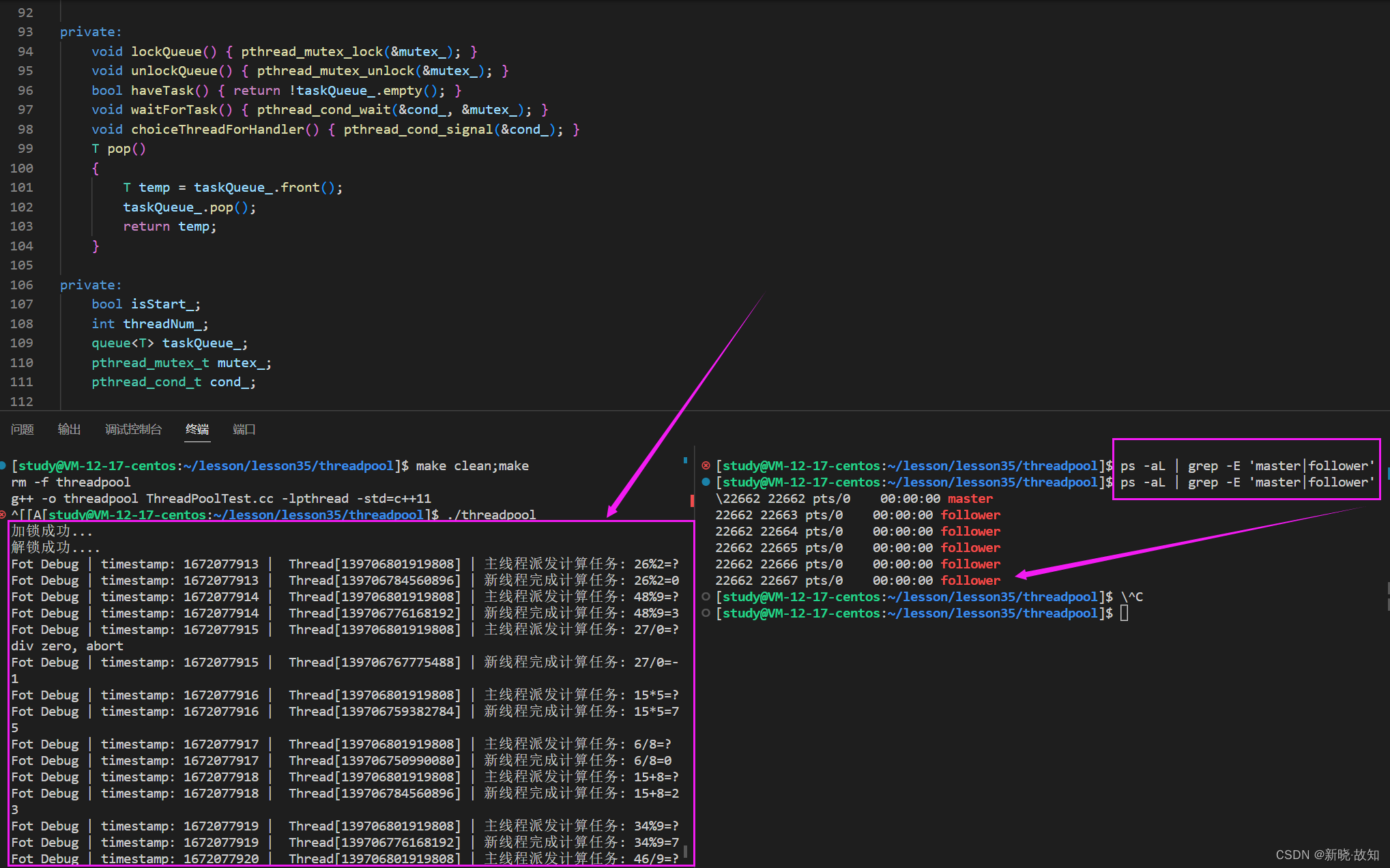The width and height of the screenshot is (1390, 868).
Task: Click hollow circle marker beside \^C prompt
Action: click(706, 596)
